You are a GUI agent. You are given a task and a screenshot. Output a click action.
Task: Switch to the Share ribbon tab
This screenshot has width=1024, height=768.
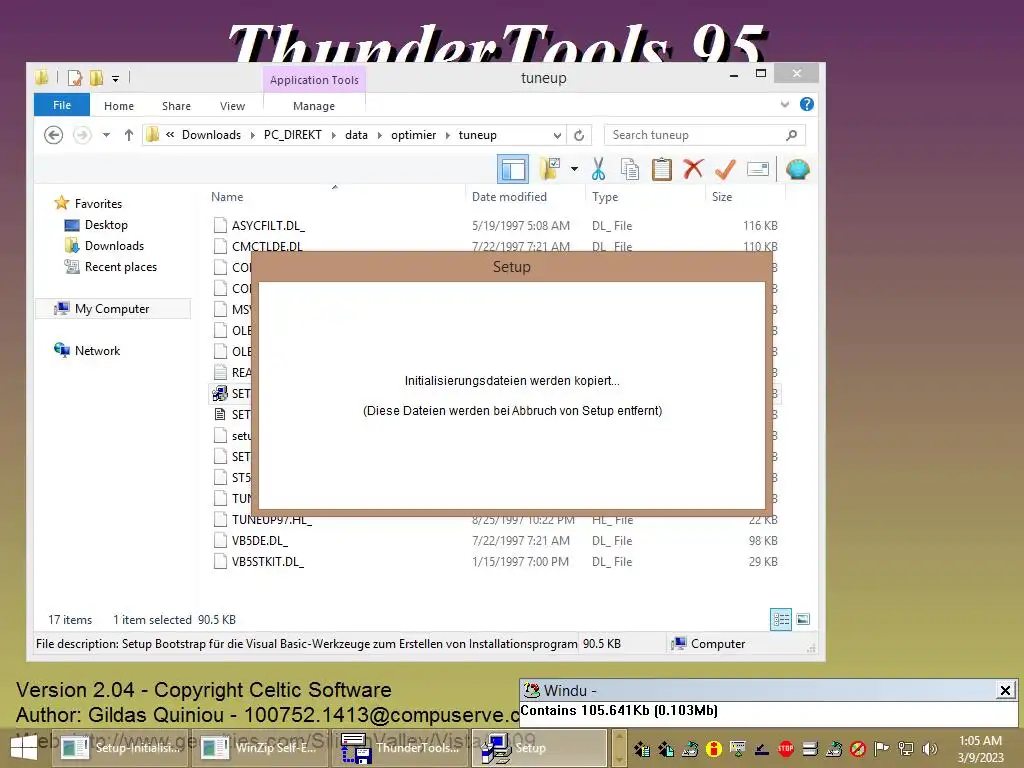(176, 106)
